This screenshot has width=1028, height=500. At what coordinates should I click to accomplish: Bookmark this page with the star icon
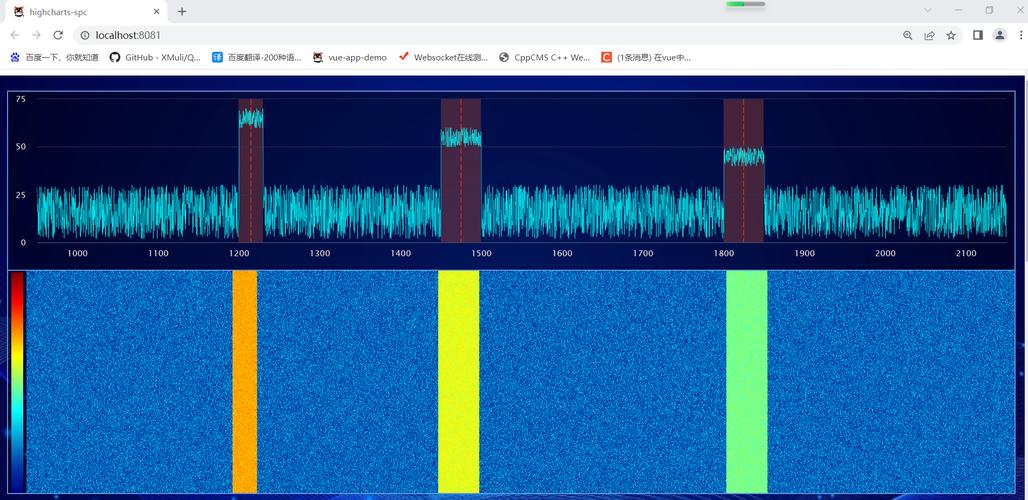[951, 35]
